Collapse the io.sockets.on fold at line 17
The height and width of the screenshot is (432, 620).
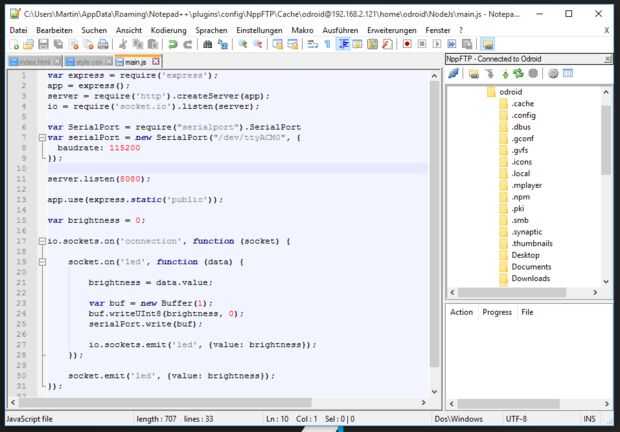41,241
